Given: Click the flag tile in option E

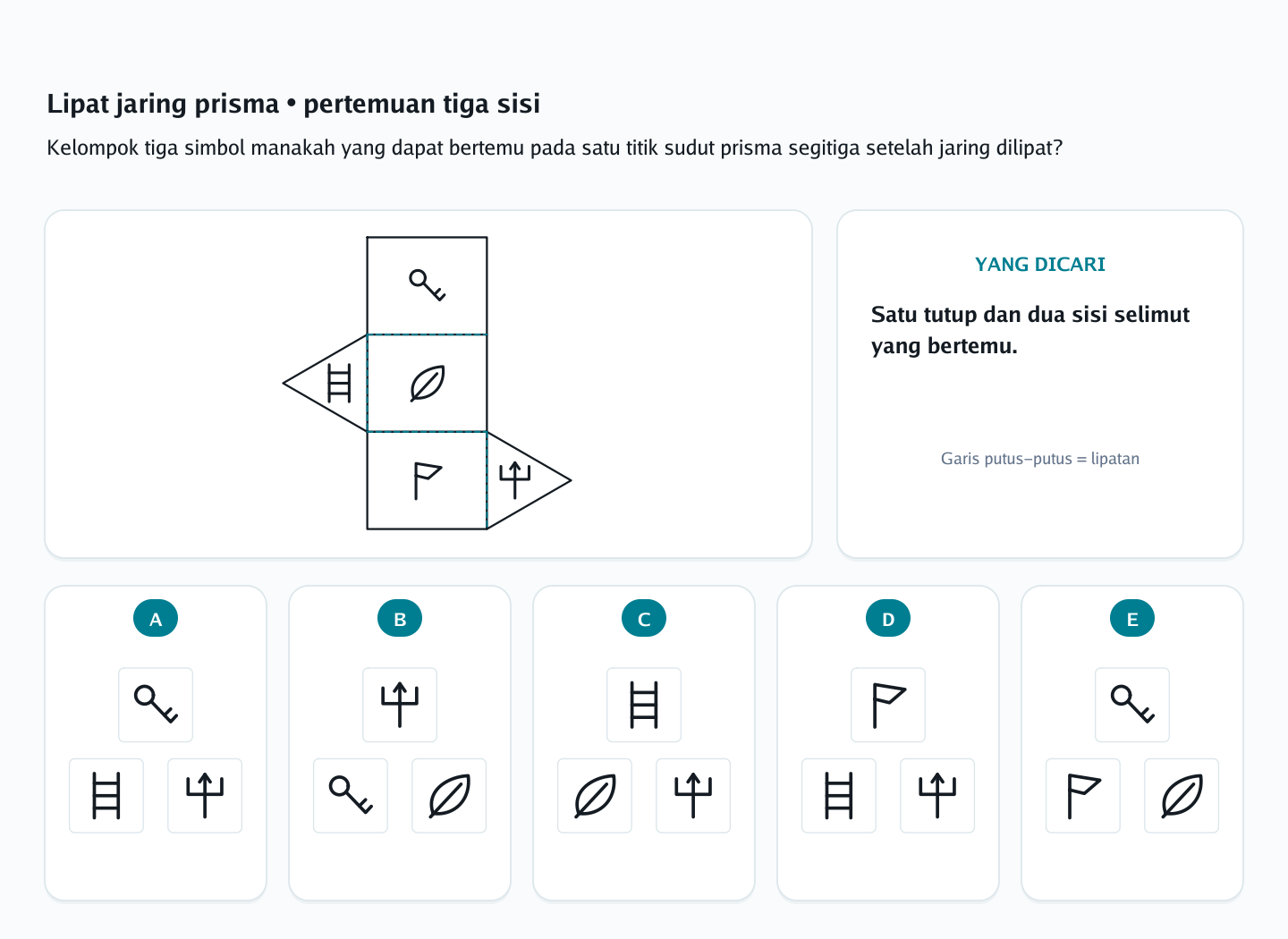Looking at the screenshot, I should (x=1083, y=796).
